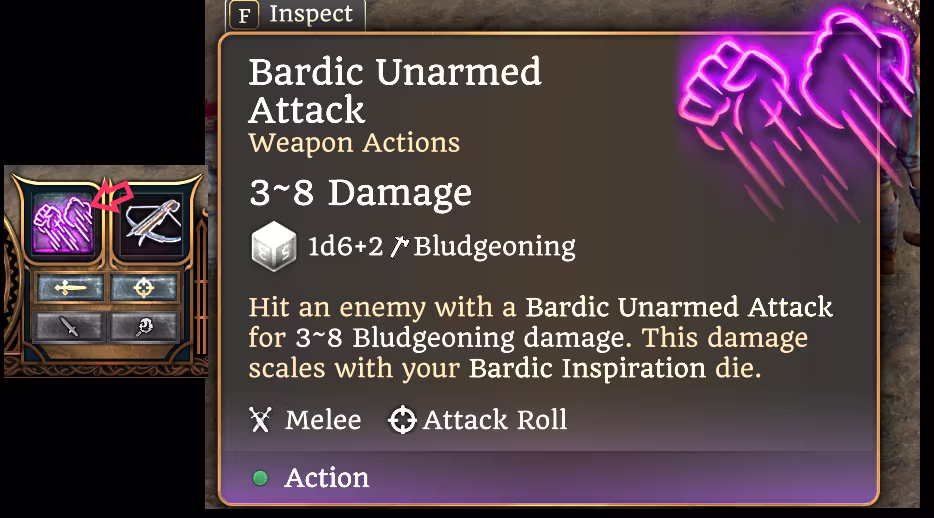Click the green Action point dot
The height and width of the screenshot is (518, 934).
(x=260, y=478)
